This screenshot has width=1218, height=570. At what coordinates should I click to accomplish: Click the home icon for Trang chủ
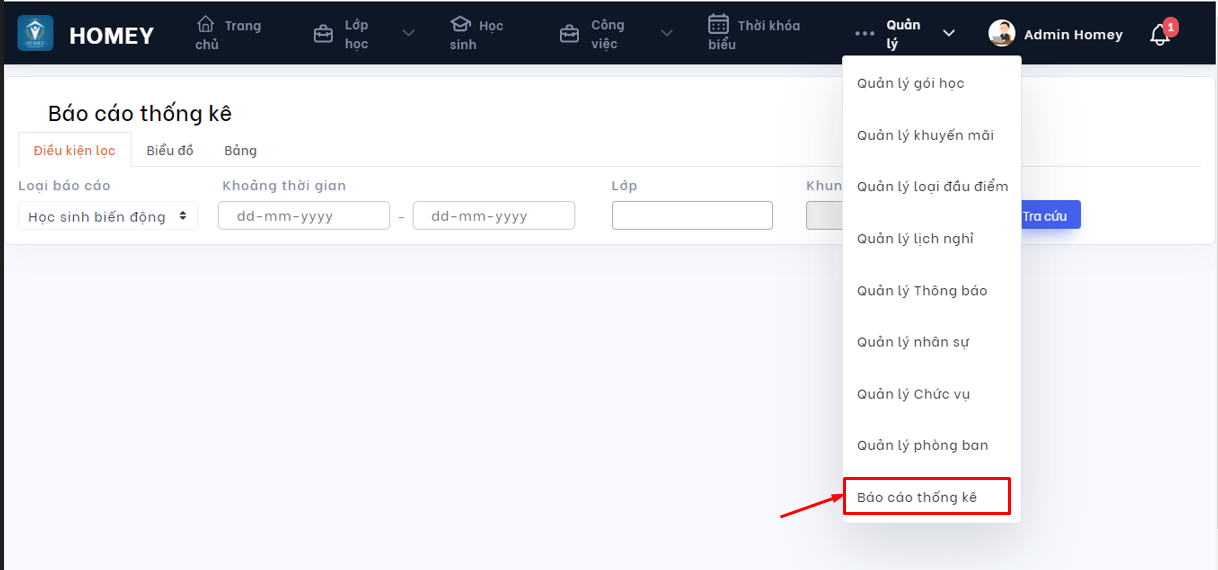coord(205,24)
